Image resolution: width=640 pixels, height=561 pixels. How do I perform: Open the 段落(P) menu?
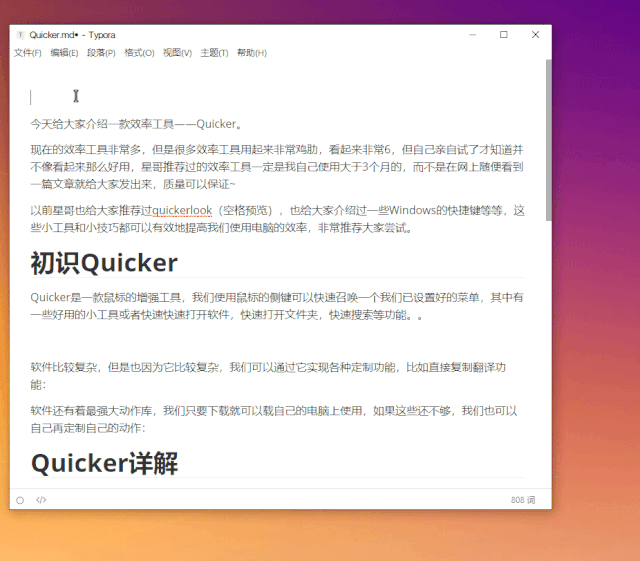coord(101,53)
